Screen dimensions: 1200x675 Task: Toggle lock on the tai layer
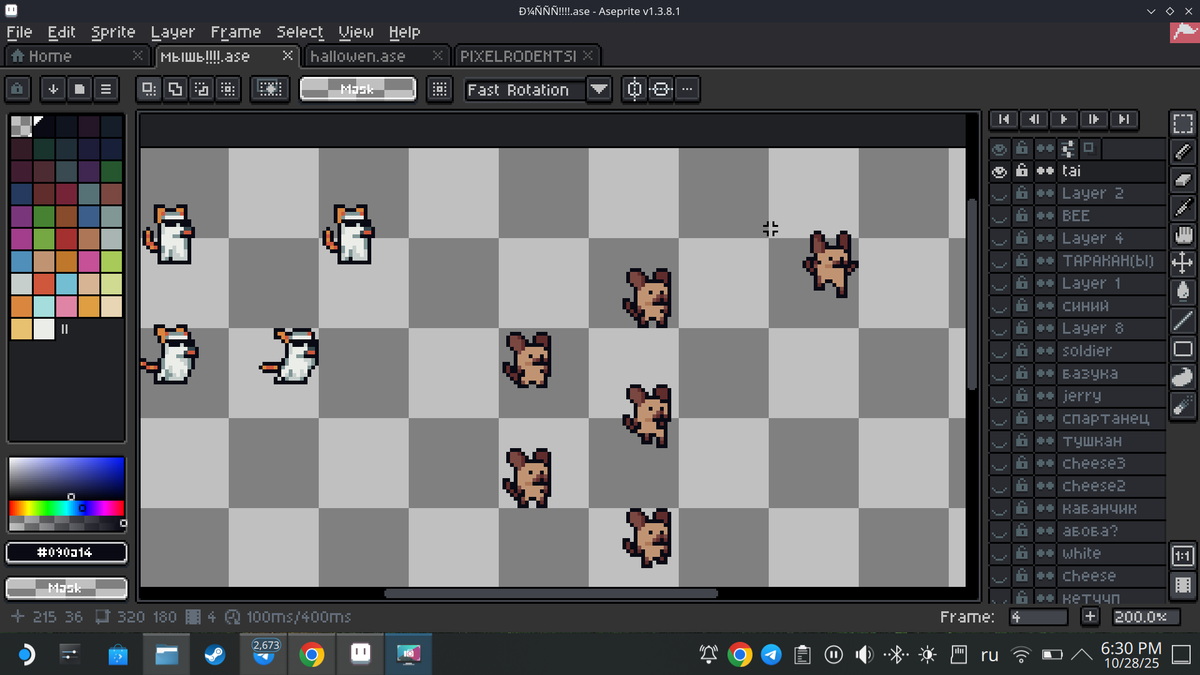[1022, 171]
